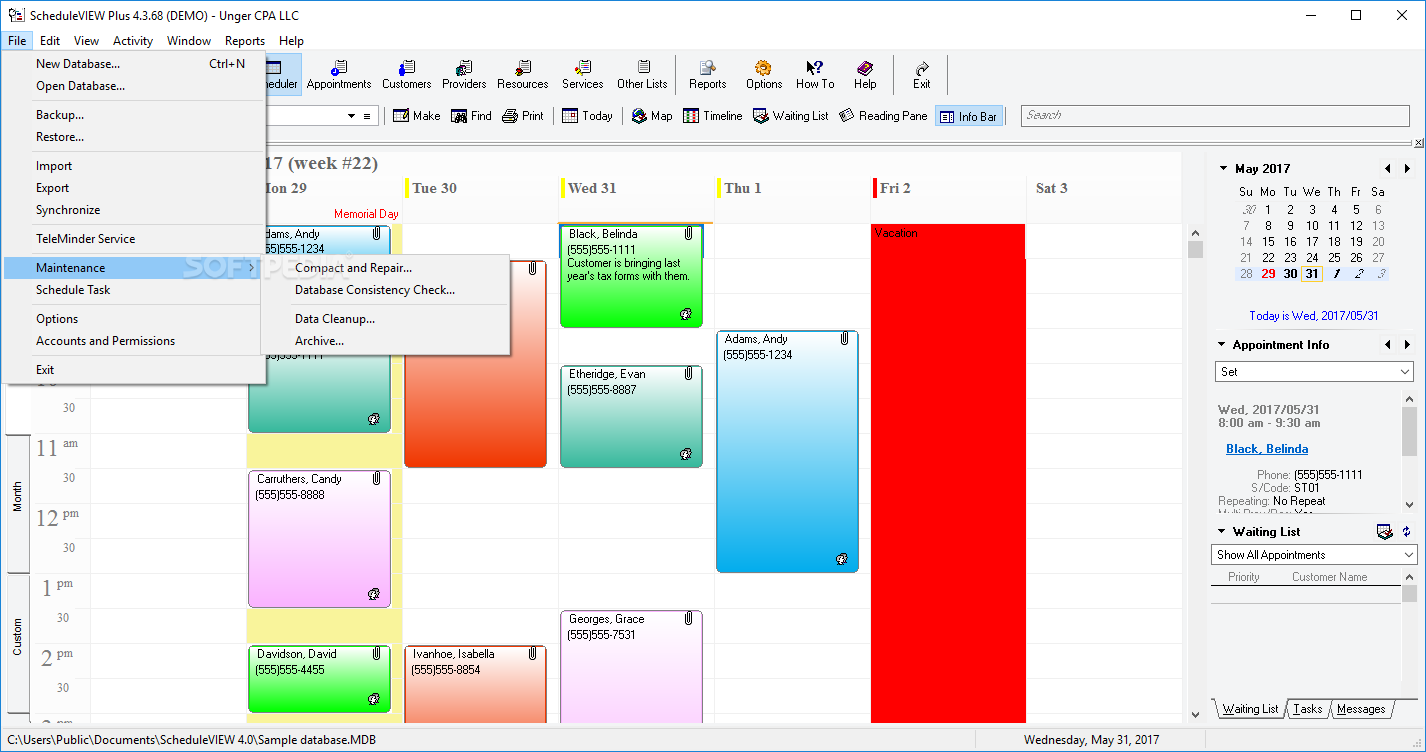Select New Database from the File menu
The height and width of the screenshot is (752, 1426).
tap(134, 64)
